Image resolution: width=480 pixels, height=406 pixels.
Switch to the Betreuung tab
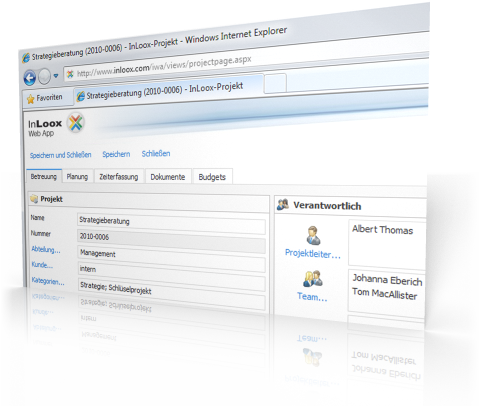(44, 176)
